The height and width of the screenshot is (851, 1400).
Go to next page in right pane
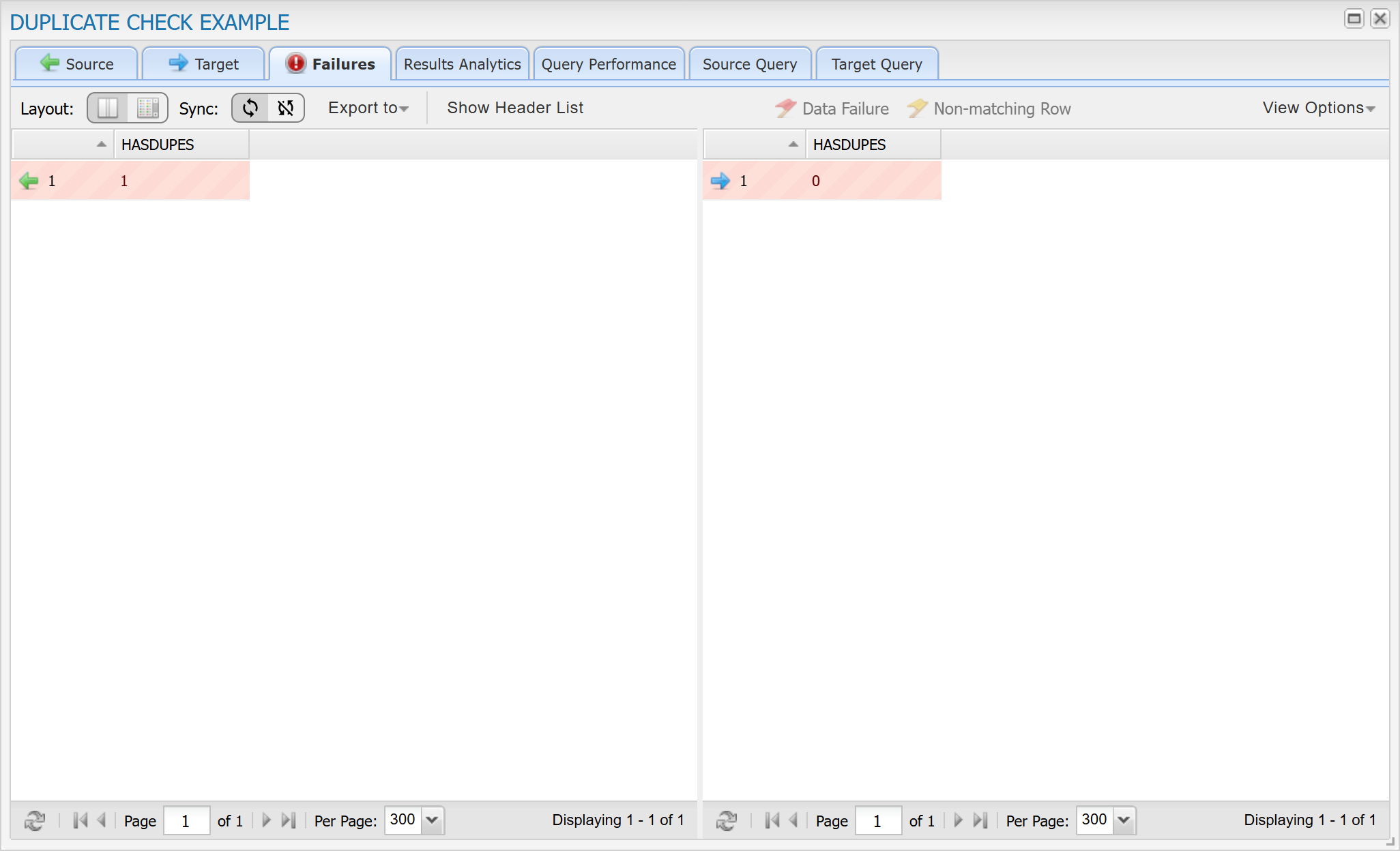pyautogui.click(x=958, y=820)
